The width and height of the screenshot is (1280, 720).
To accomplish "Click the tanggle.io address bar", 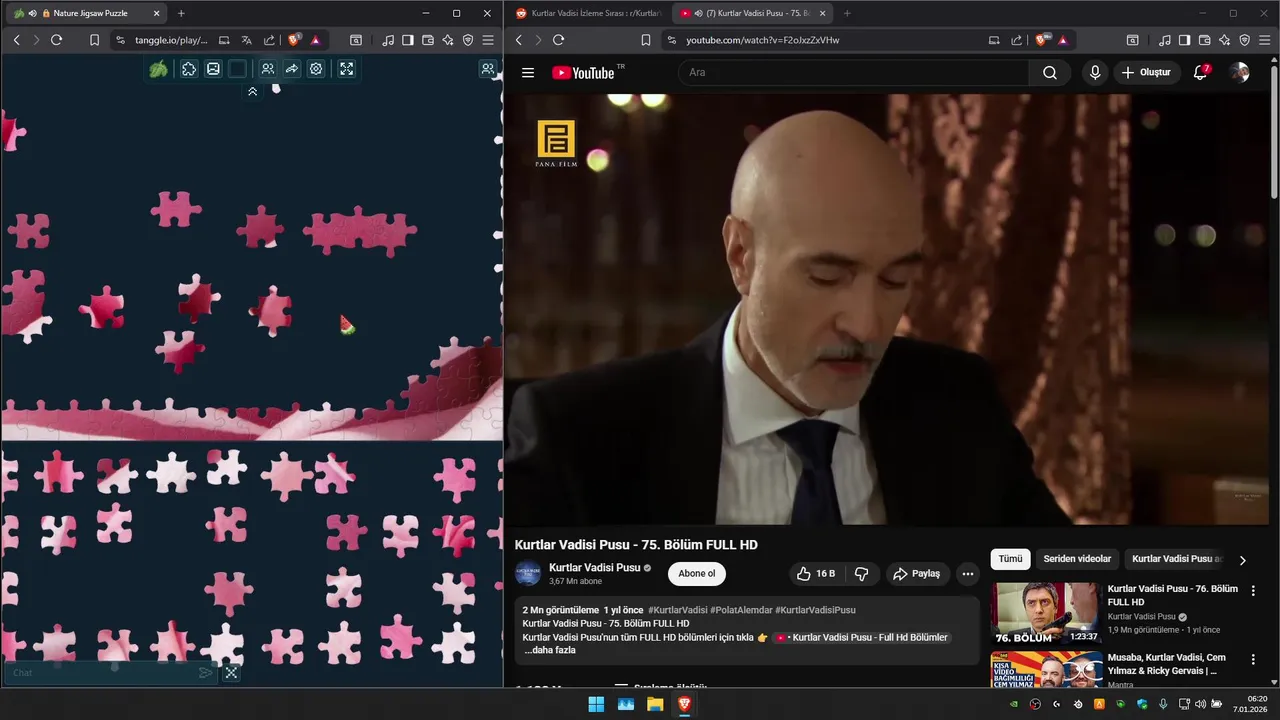I will pyautogui.click(x=171, y=40).
